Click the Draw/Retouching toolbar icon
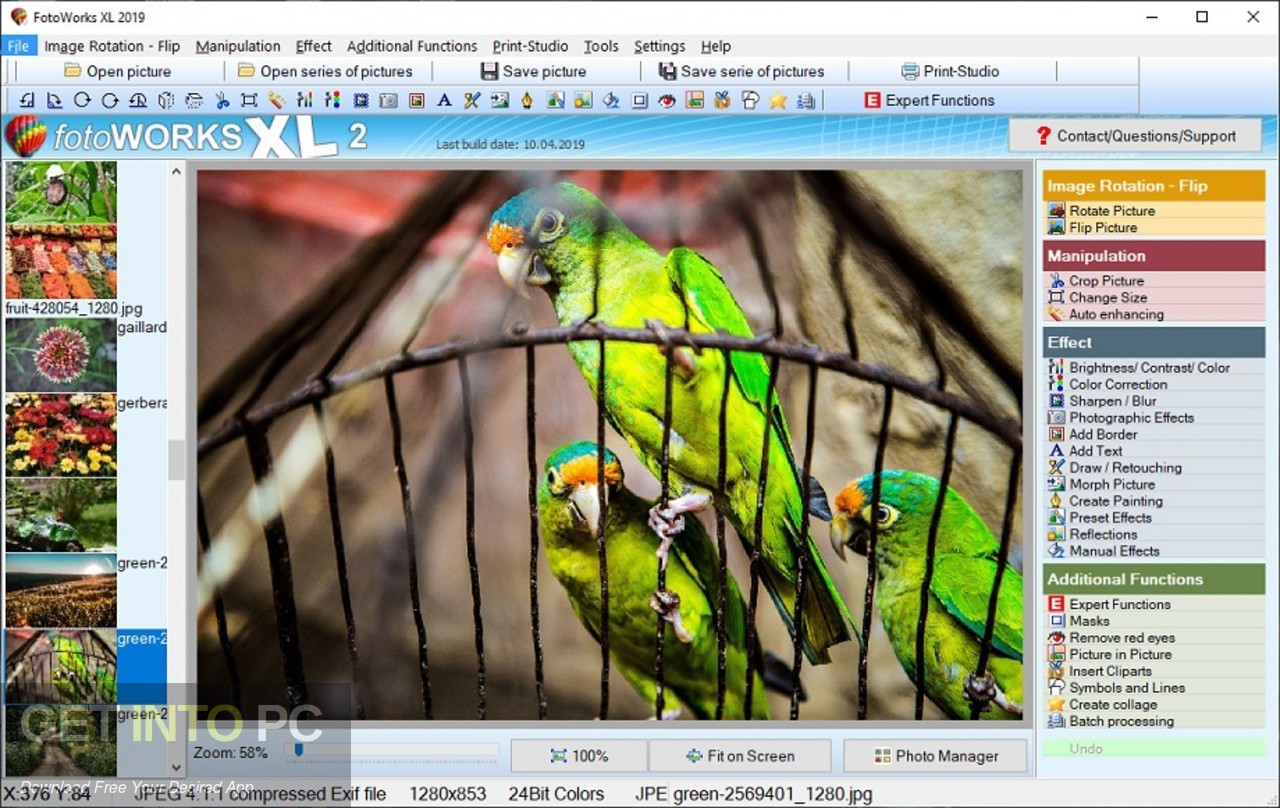Screen dimensions: 1280x808 (472, 100)
